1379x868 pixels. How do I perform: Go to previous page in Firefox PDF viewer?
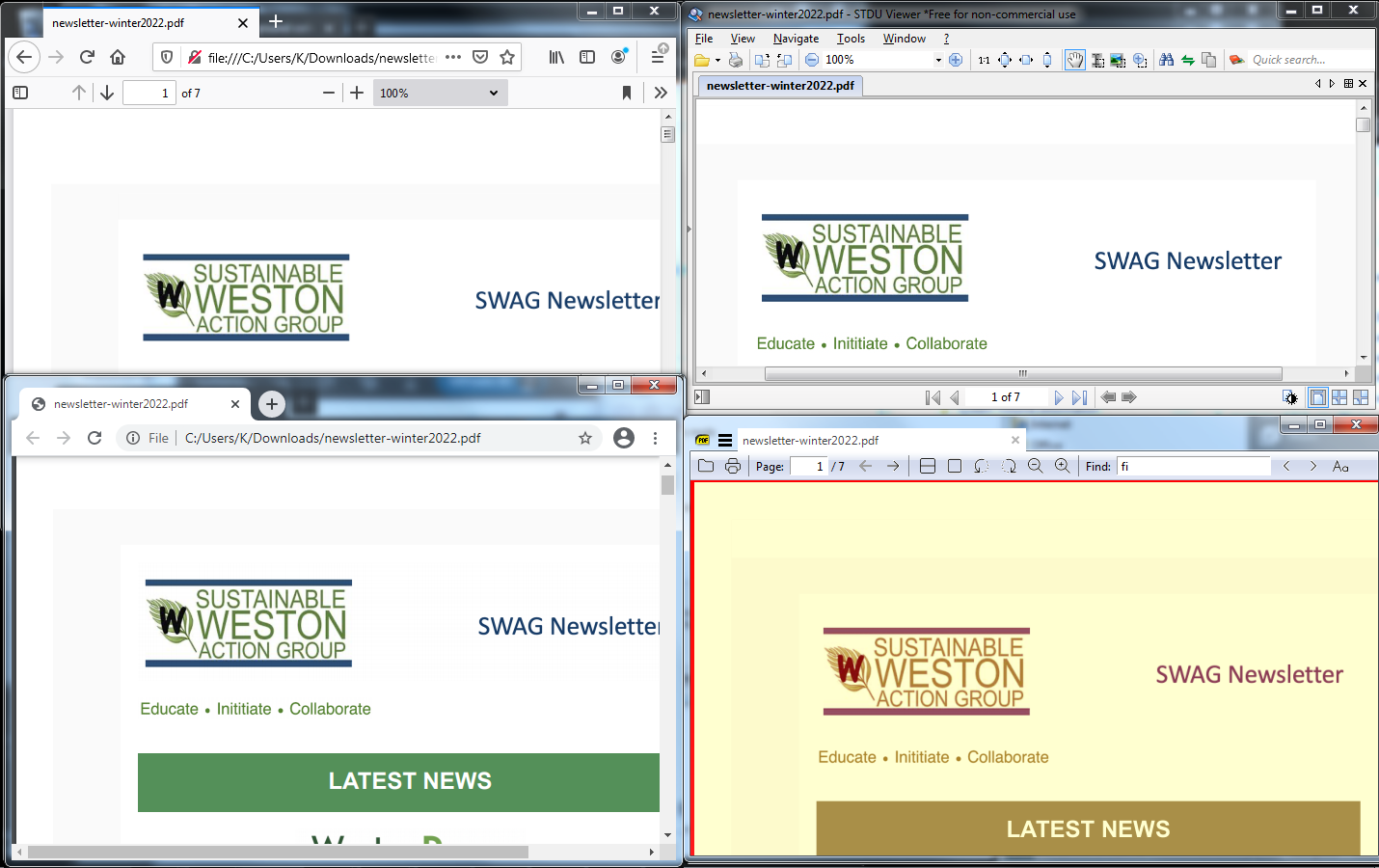tap(79, 93)
